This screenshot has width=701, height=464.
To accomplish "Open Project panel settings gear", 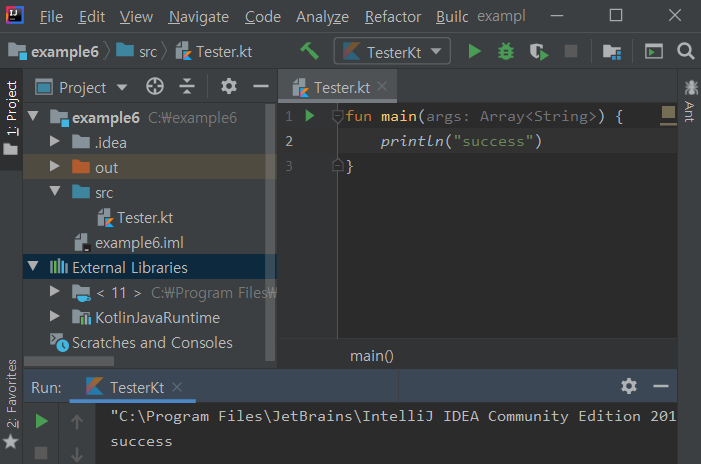I will pyautogui.click(x=228, y=86).
